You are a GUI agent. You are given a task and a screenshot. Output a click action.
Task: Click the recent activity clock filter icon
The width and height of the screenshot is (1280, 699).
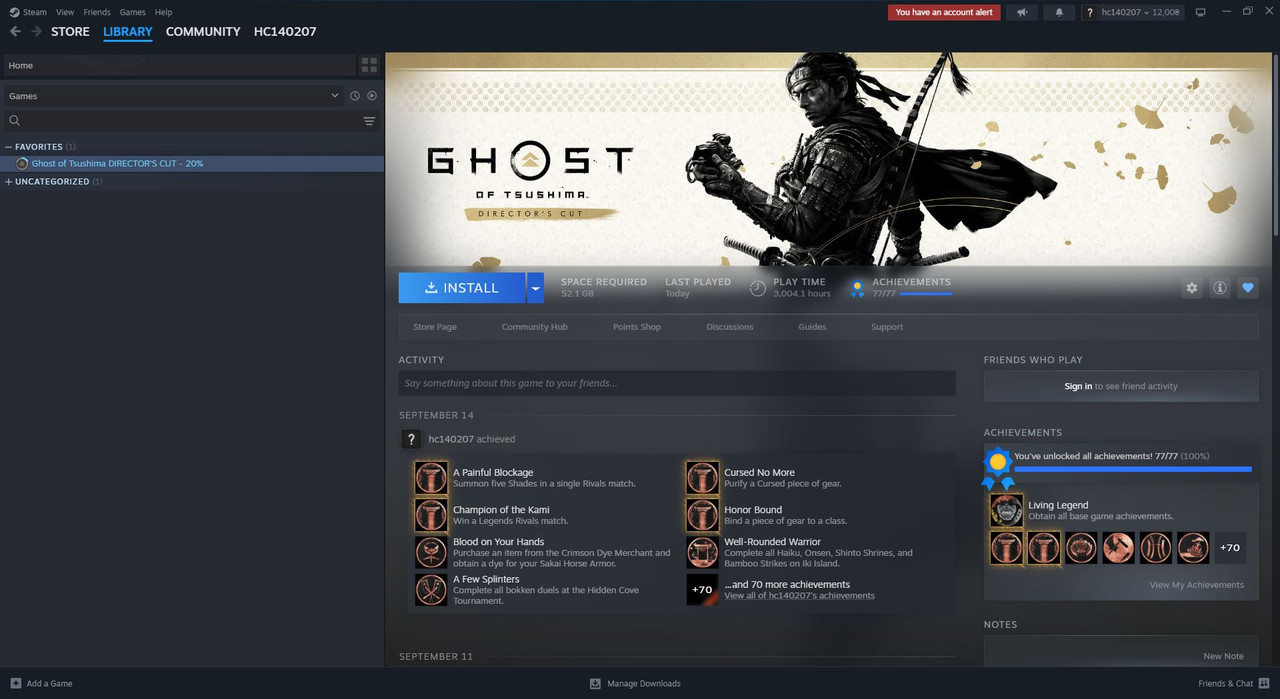pos(355,96)
